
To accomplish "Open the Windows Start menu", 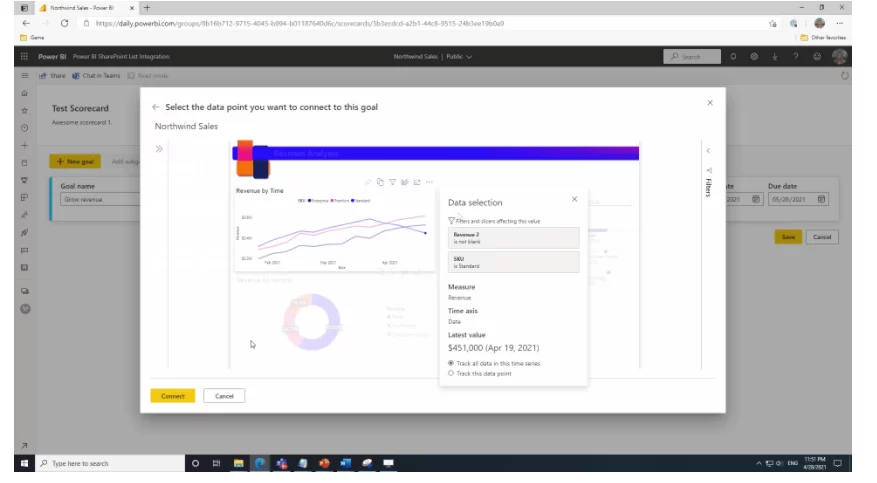I will (25, 463).
